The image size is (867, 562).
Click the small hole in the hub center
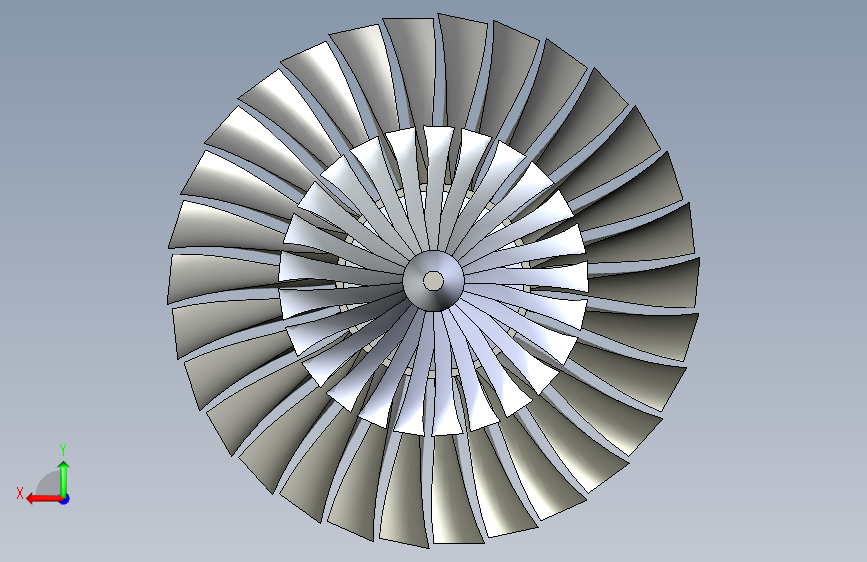434,281
